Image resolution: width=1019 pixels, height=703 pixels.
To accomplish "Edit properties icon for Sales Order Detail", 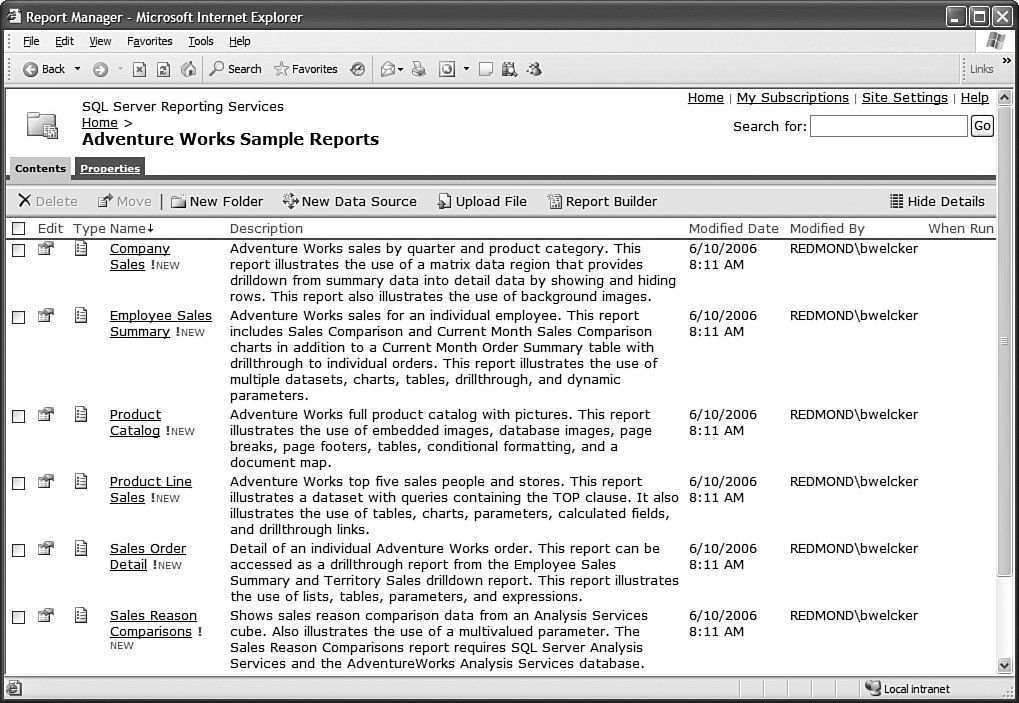I will [x=45, y=548].
